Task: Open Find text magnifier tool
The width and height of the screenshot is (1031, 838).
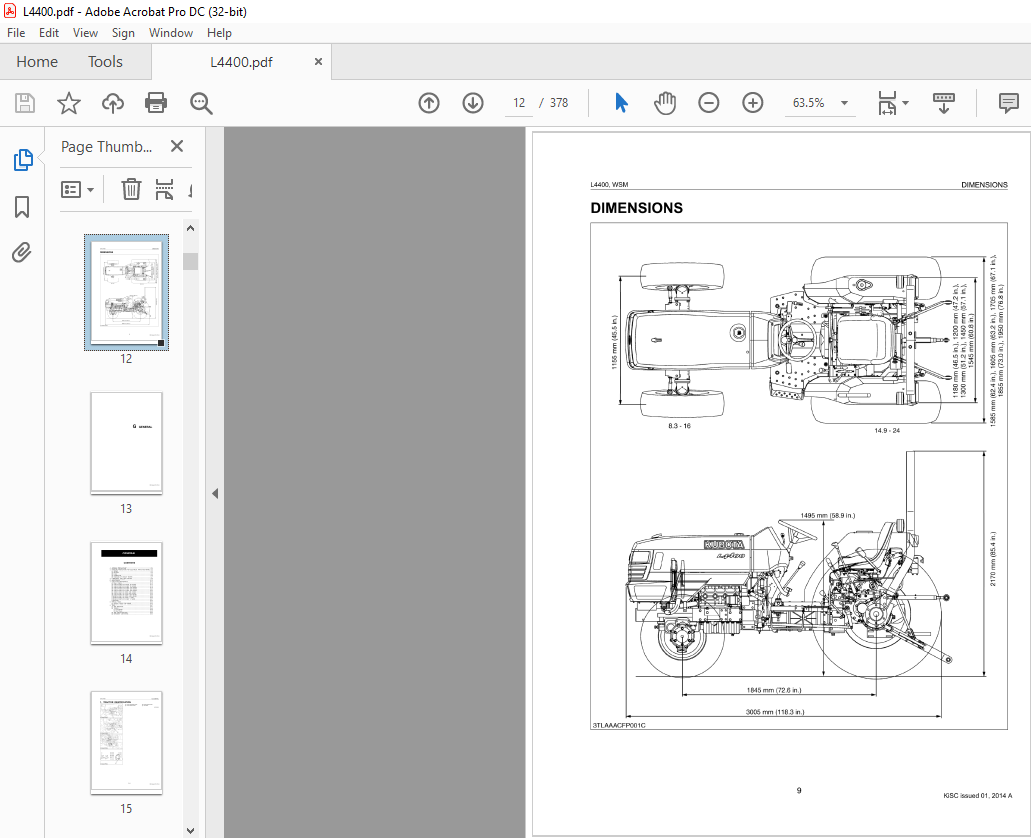Action: pyautogui.click(x=201, y=103)
